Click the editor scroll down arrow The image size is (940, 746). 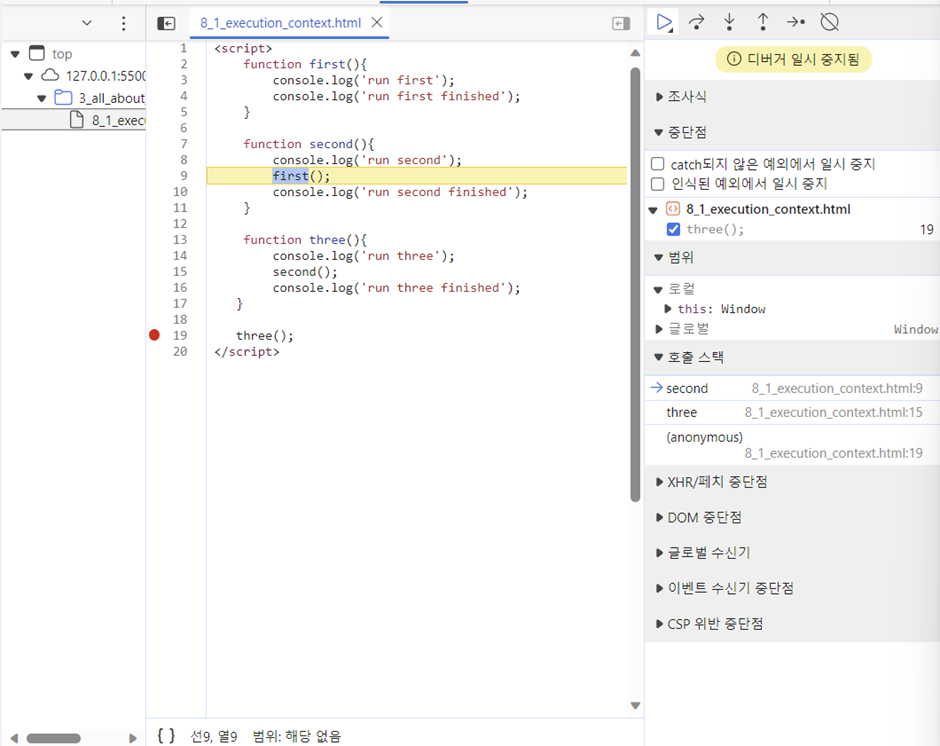click(x=635, y=706)
